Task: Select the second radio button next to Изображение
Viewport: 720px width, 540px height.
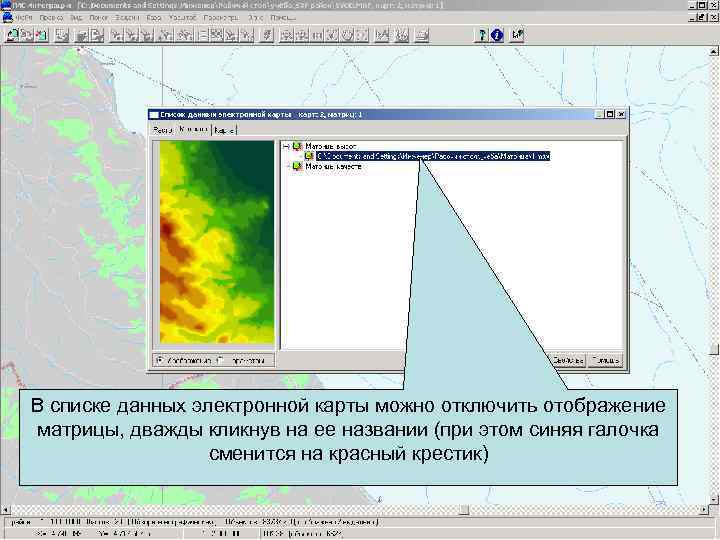Action: pyautogui.click(x=221, y=360)
